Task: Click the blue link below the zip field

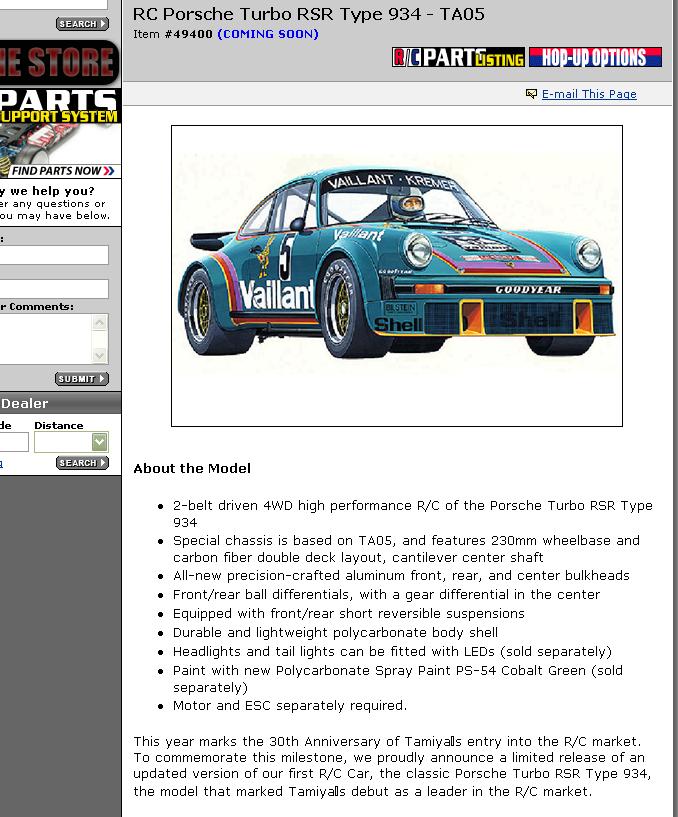Action: (x=2, y=463)
